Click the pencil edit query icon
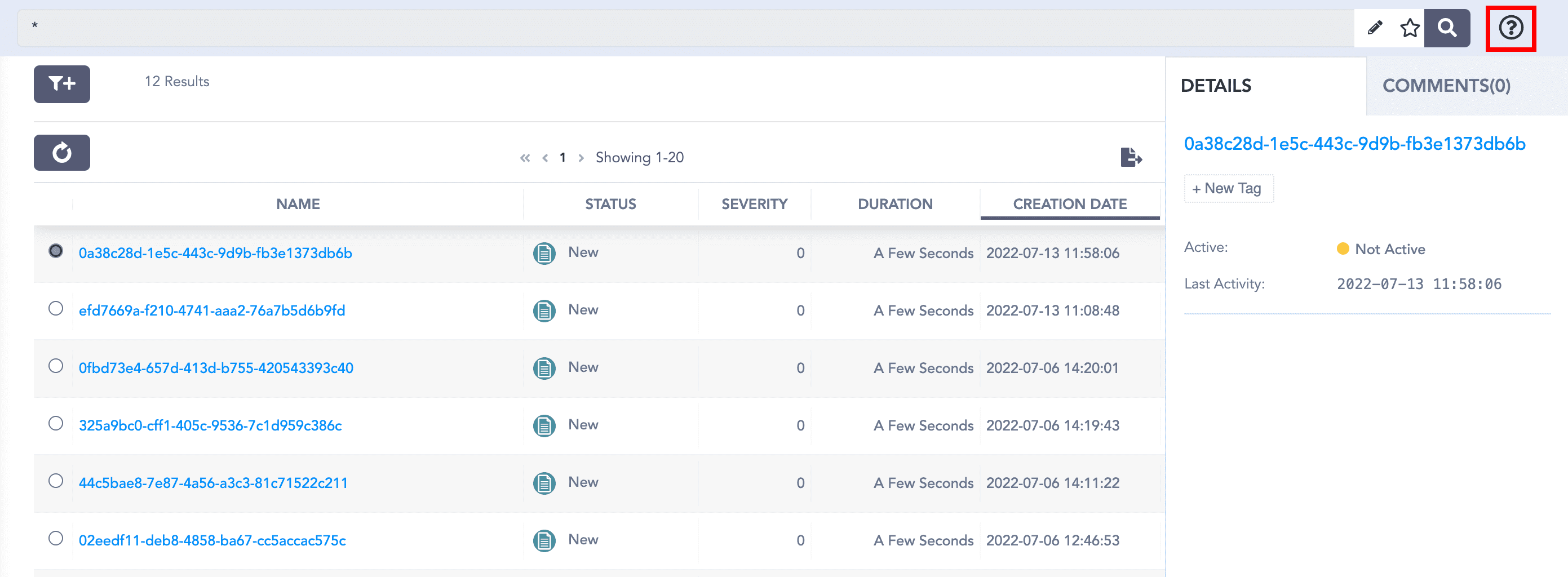The height and width of the screenshot is (577, 1568). point(1375,28)
